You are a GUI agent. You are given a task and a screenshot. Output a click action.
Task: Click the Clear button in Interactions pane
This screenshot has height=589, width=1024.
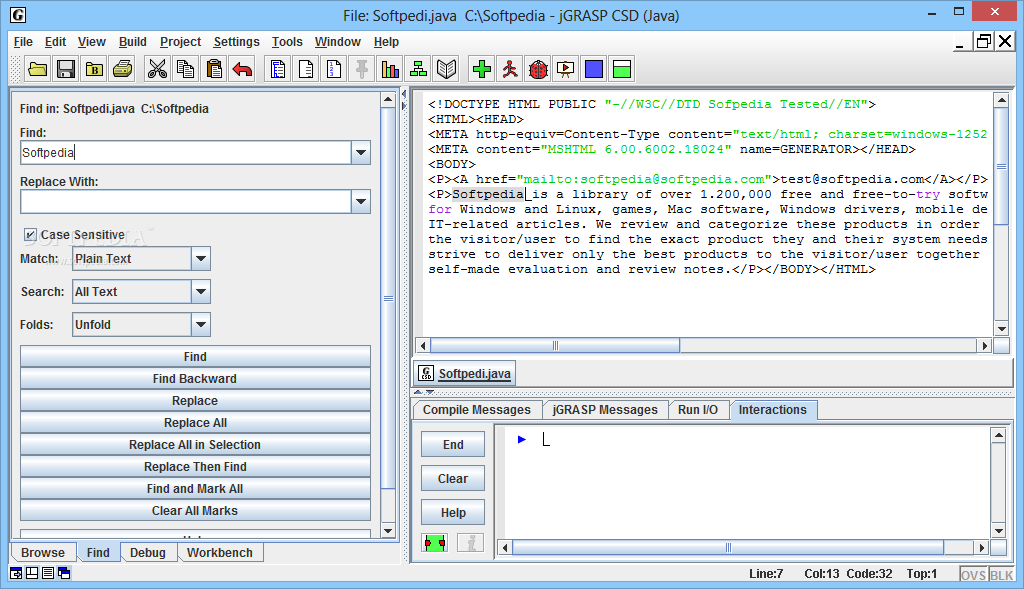click(x=453, y=479)
